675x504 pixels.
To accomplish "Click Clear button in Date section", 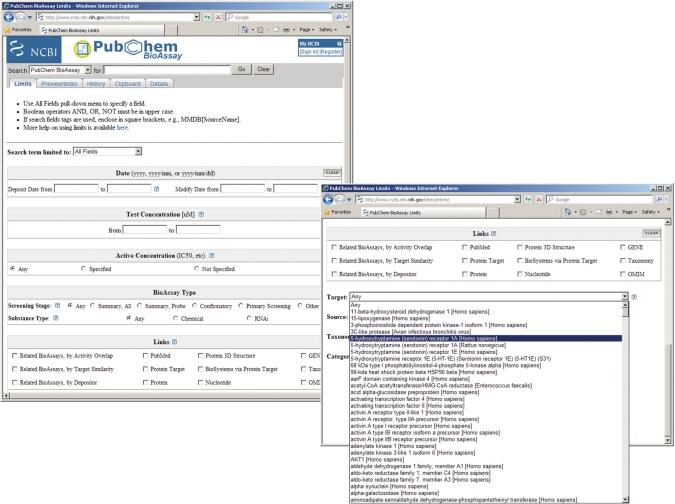I will pyautogui.click(x=332, y=173).
